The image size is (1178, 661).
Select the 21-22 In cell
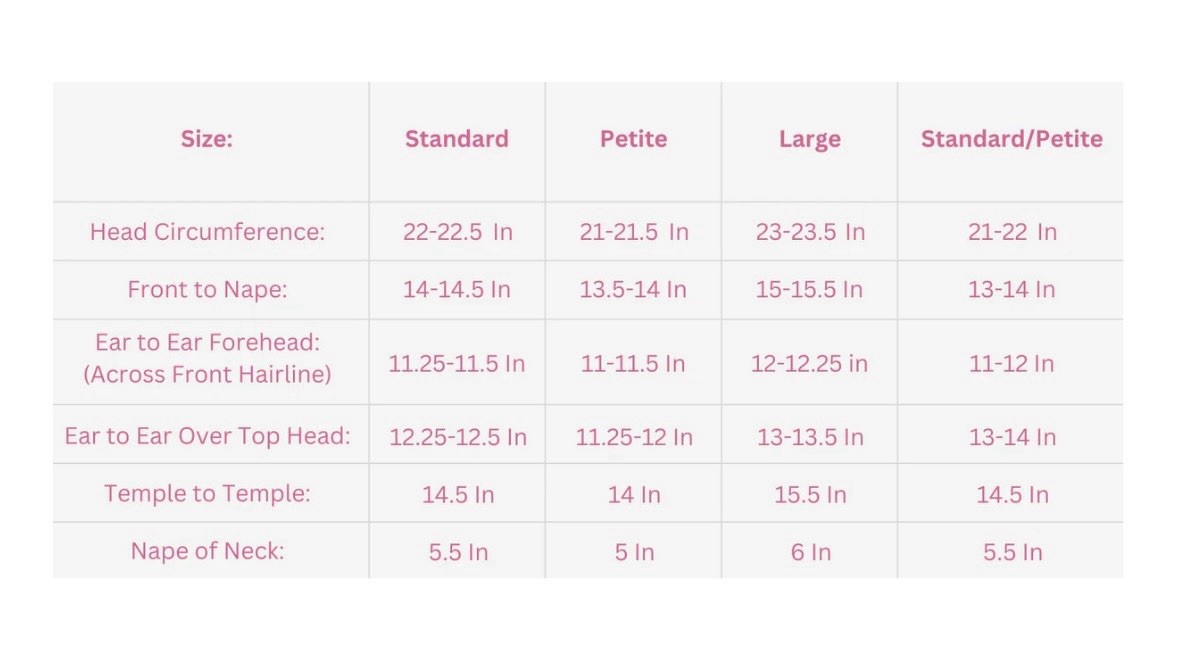pos(1012,232)
